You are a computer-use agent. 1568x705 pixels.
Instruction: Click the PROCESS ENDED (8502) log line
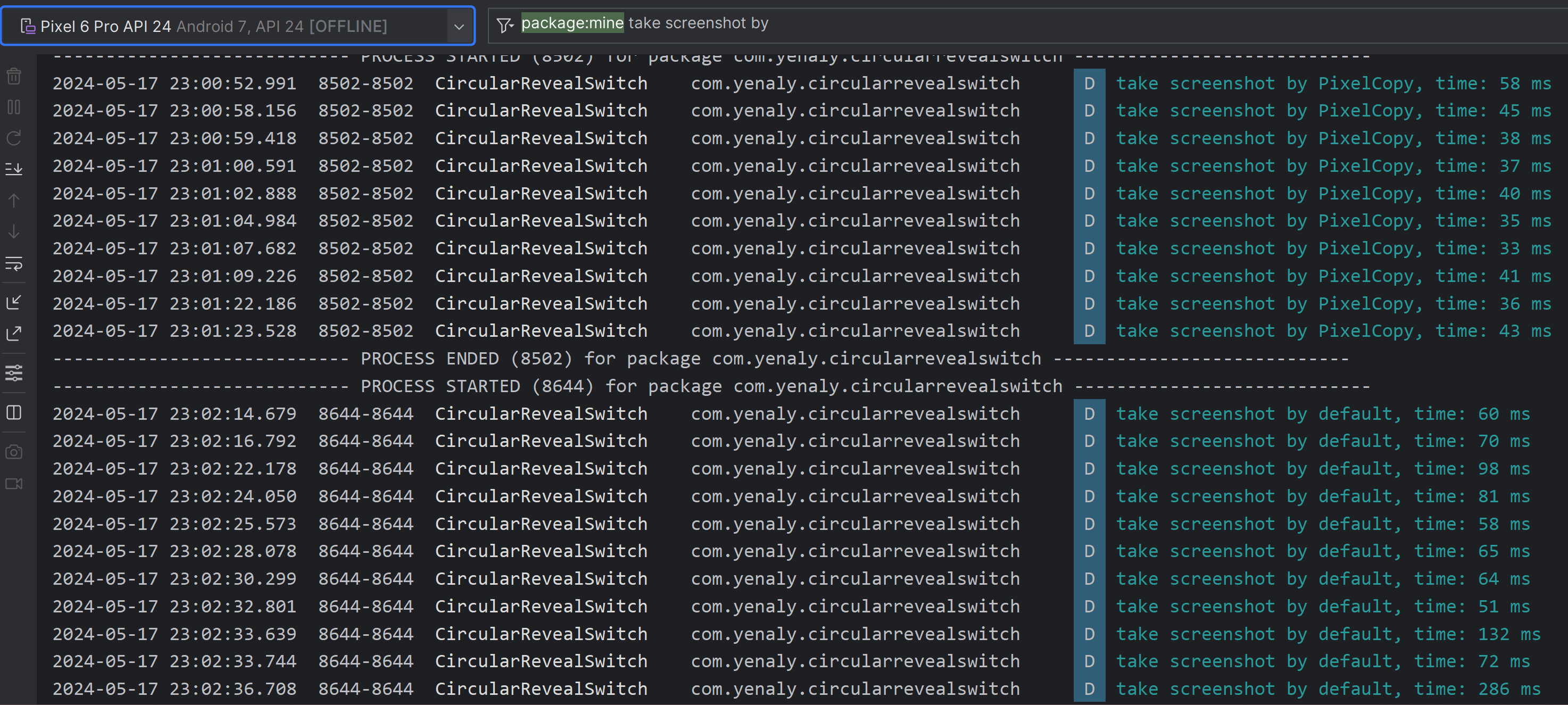700,359
